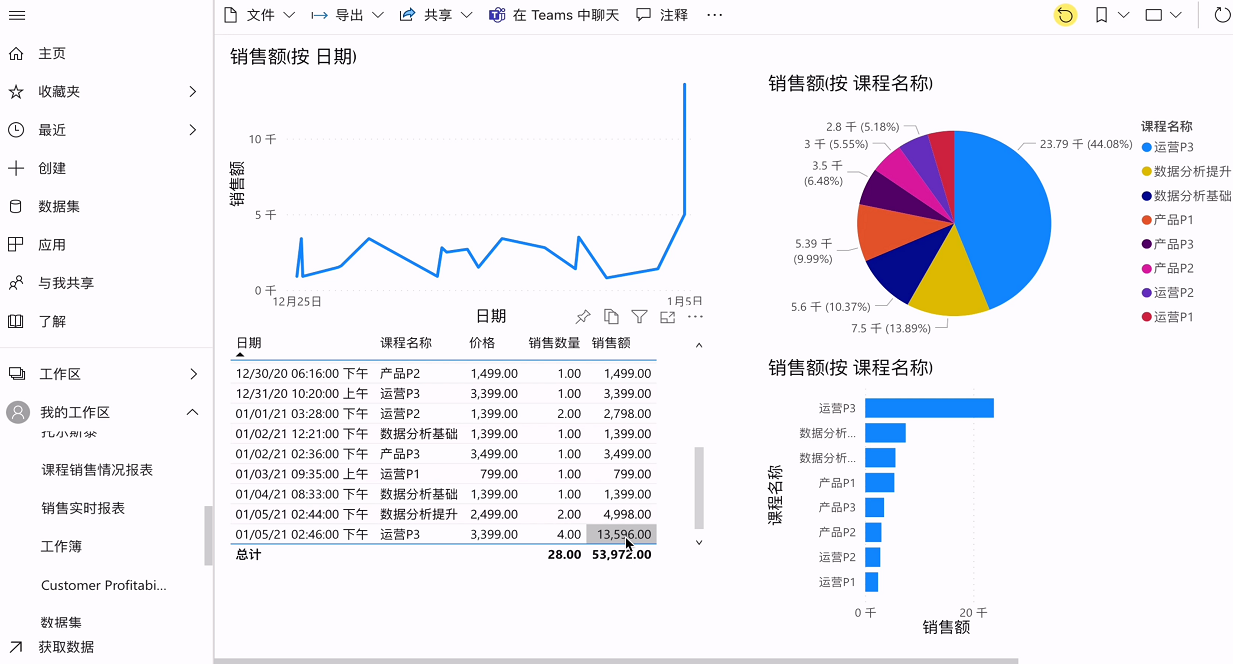This screenshot has width=1233, height=664.
Task: Select the 运营P3 legend color dot
Action: (1146, 148)
